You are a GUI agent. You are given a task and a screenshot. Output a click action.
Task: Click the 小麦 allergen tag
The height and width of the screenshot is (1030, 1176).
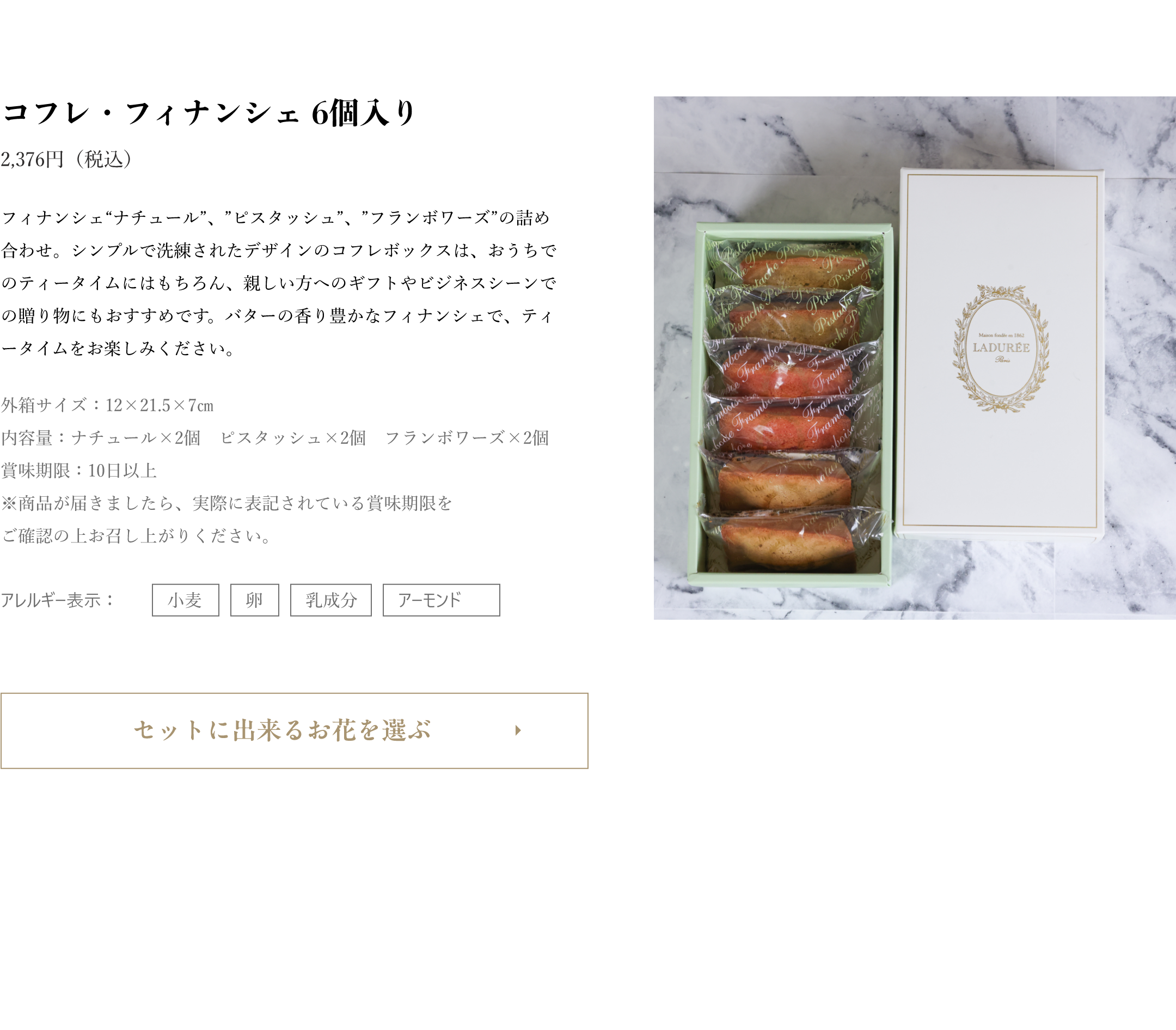point(186,600)
